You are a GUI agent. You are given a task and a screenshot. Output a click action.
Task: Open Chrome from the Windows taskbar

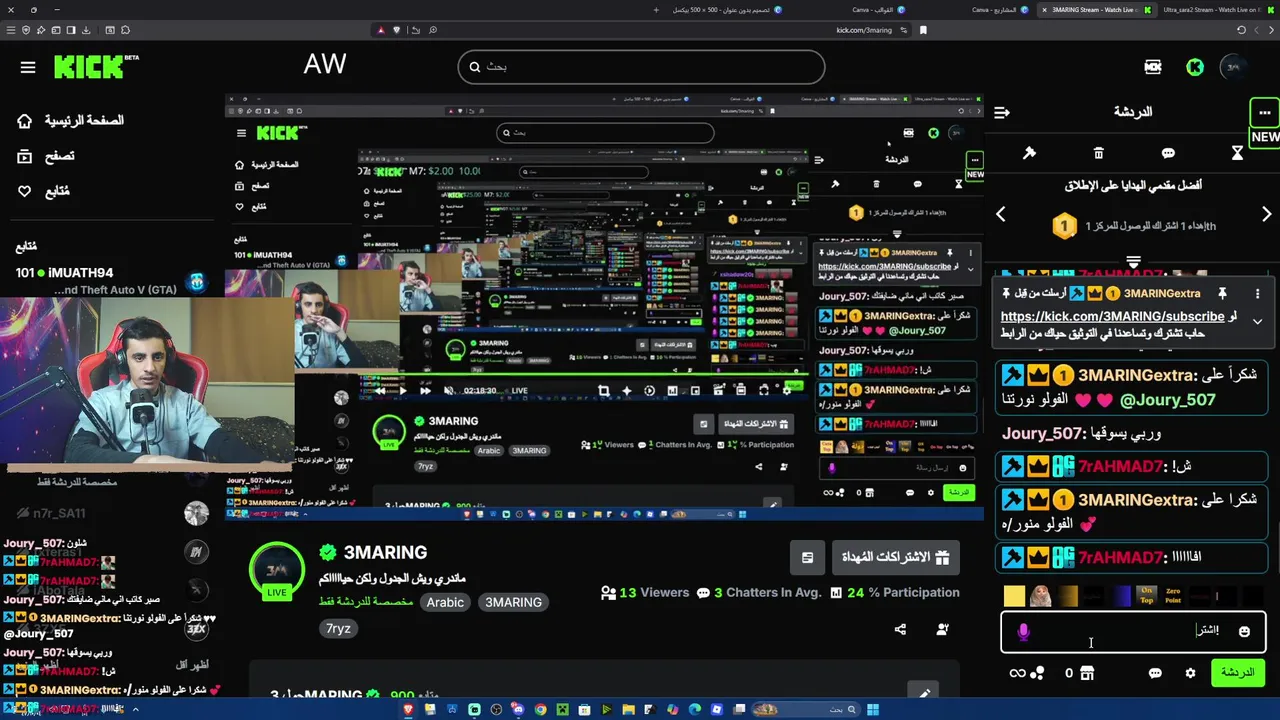pyautogui.click(x=540, y=710)
